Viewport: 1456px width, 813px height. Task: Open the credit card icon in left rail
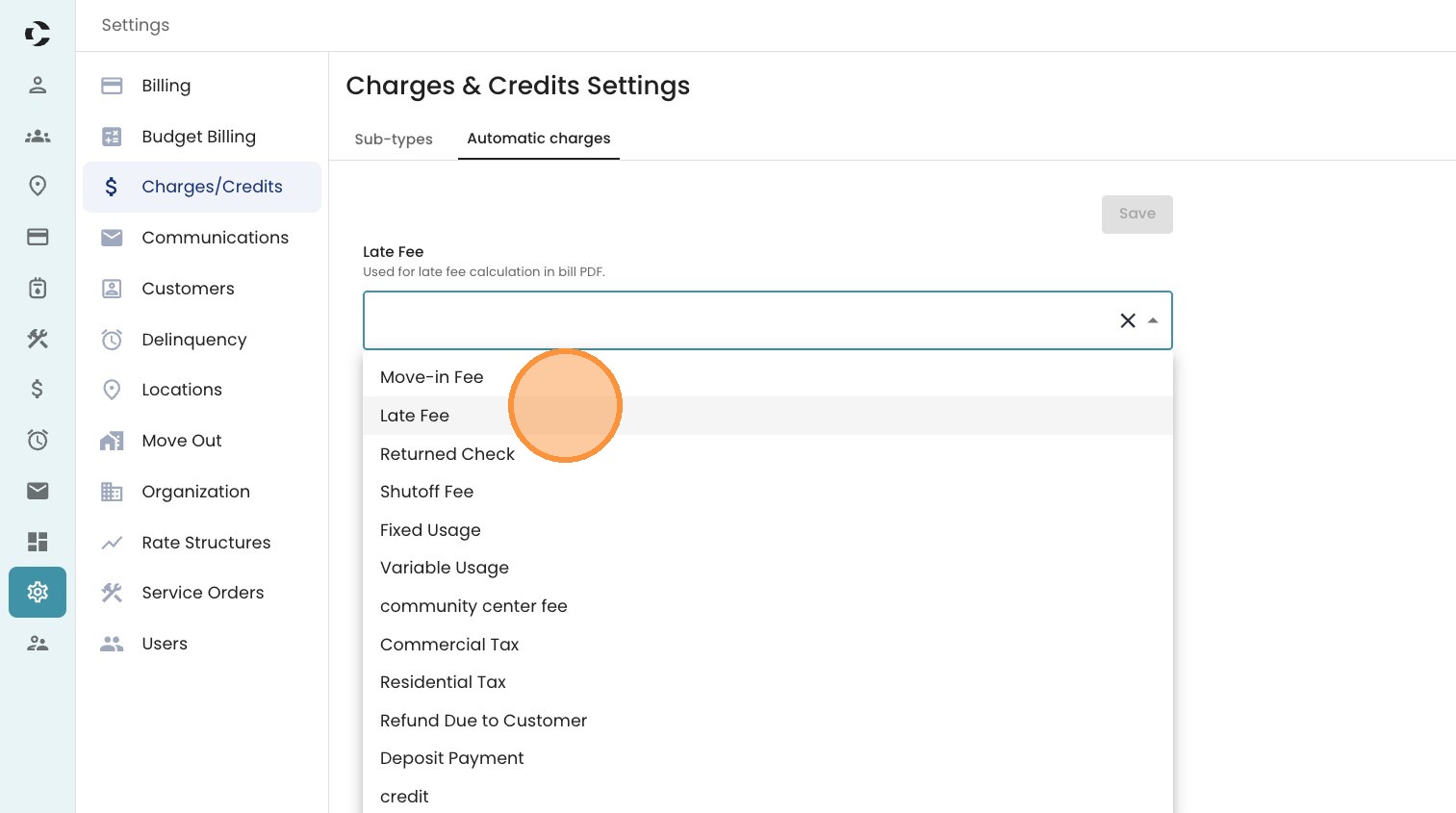point(38,237)
